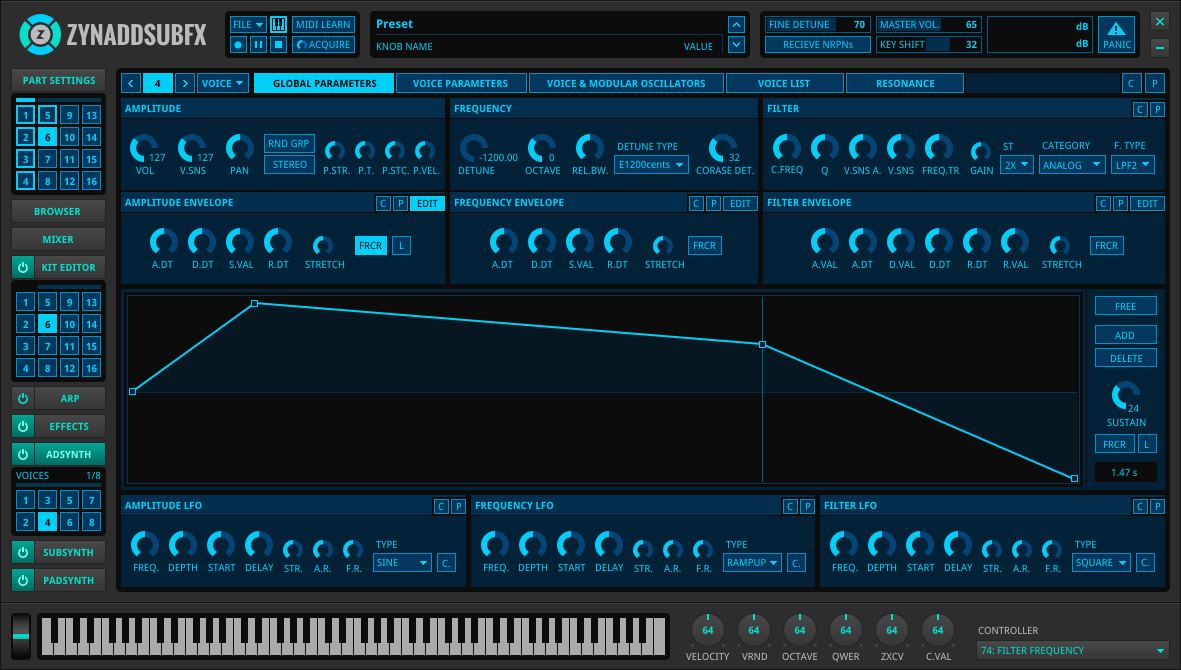The width and height of the screenshot is (1181, 670).
Task: Open the Resonance tab
Action: (x=905, y=83)
